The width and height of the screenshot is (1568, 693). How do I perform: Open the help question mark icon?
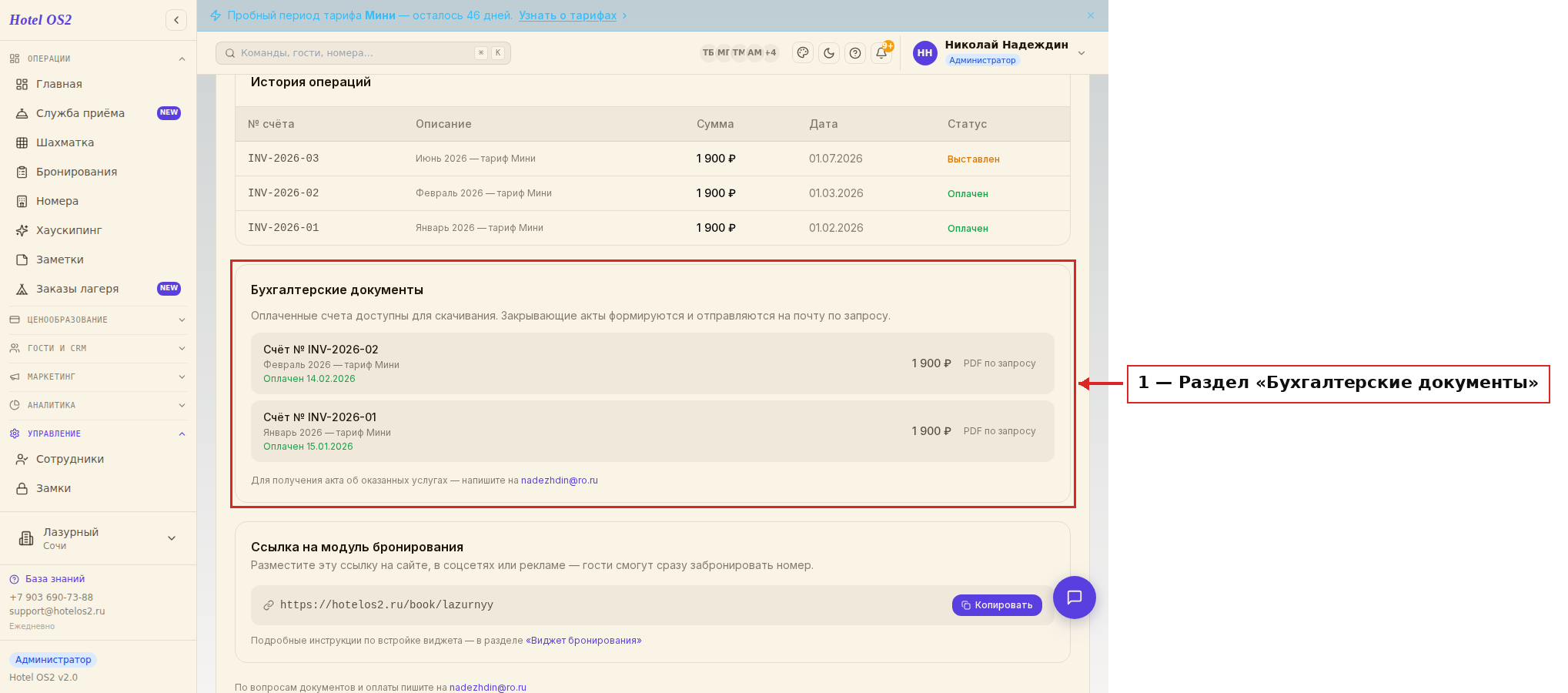click(x=855, y=53)
